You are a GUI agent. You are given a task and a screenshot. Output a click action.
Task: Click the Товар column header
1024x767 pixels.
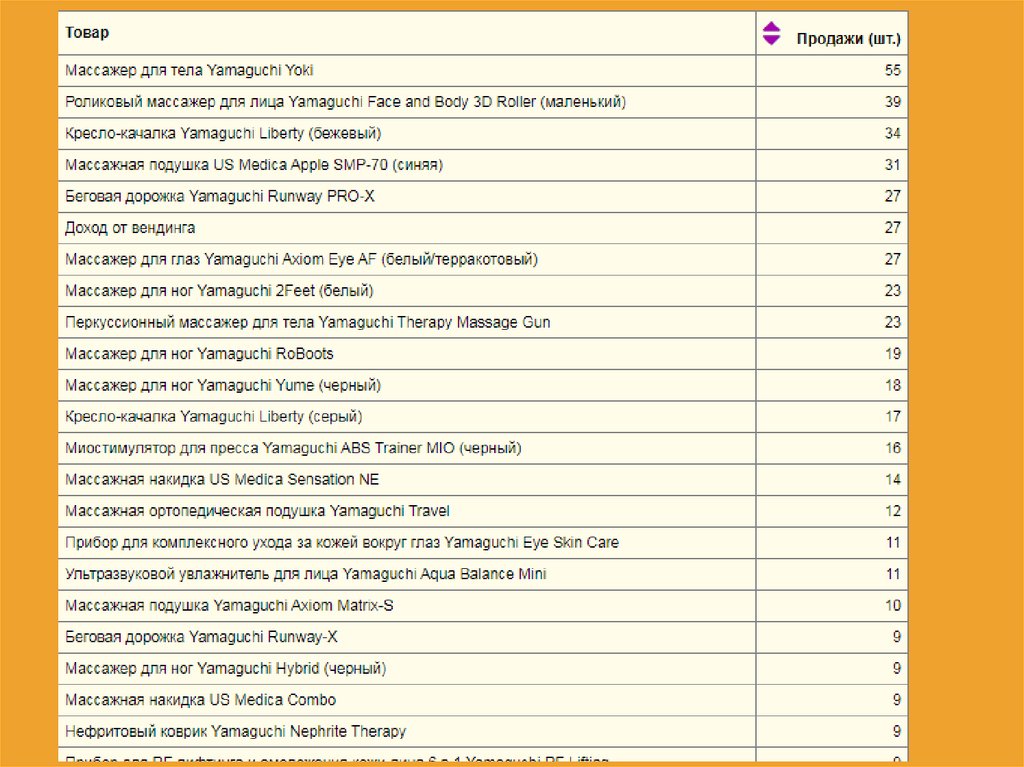point(88,33)
